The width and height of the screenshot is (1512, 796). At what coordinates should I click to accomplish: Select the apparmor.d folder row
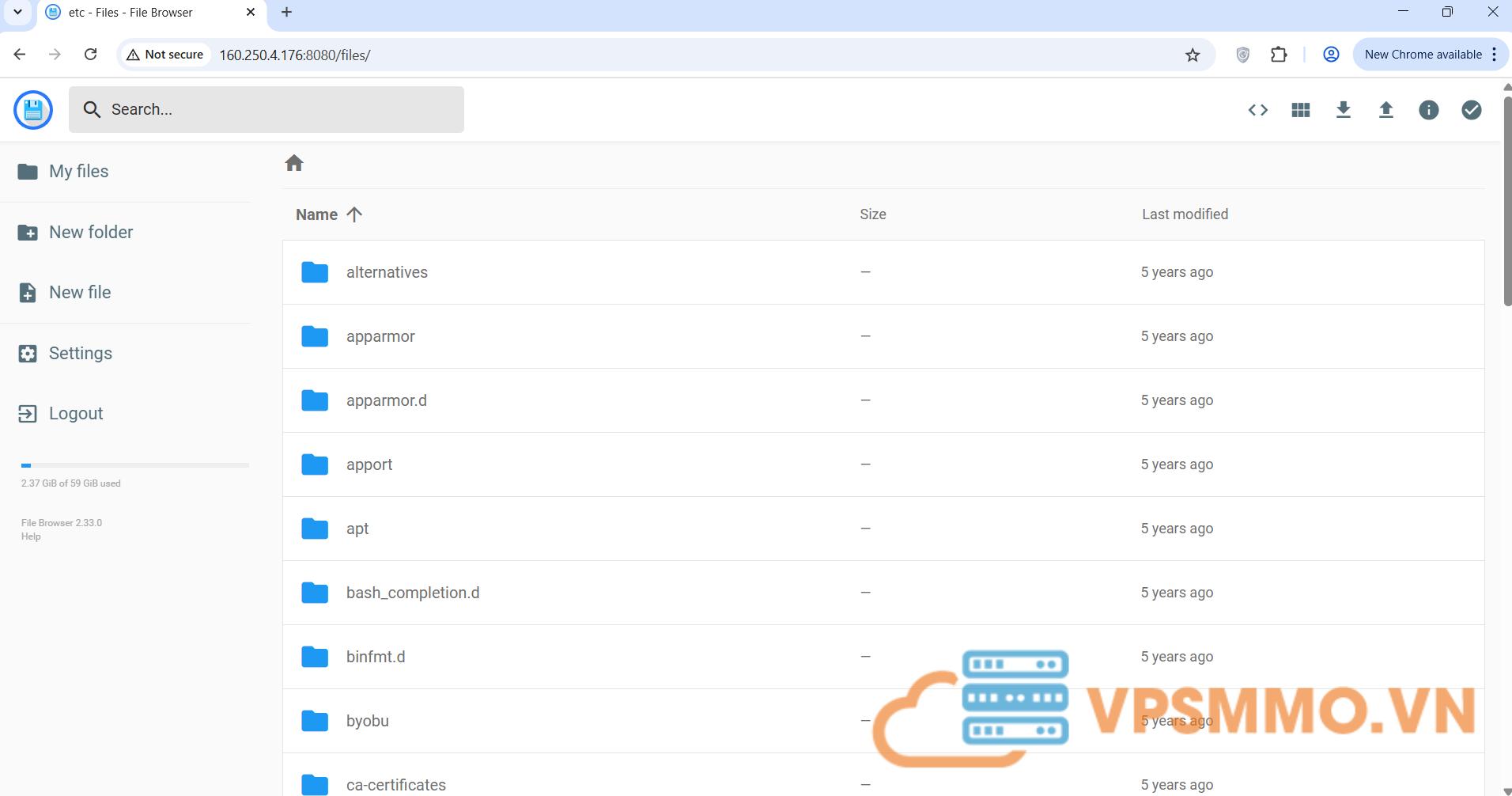386,400
